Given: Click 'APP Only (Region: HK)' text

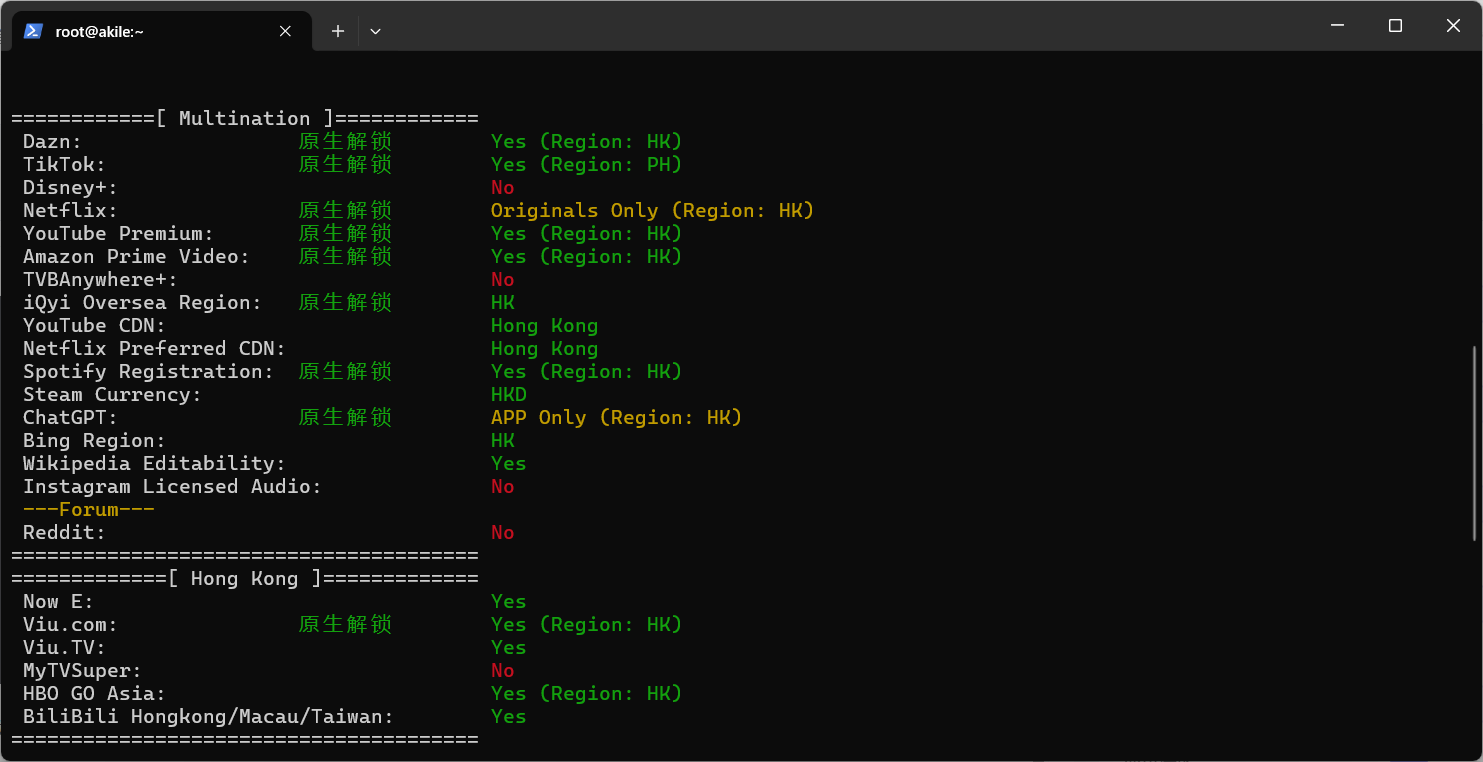Looking at the screenshot, I should (616, 417).
